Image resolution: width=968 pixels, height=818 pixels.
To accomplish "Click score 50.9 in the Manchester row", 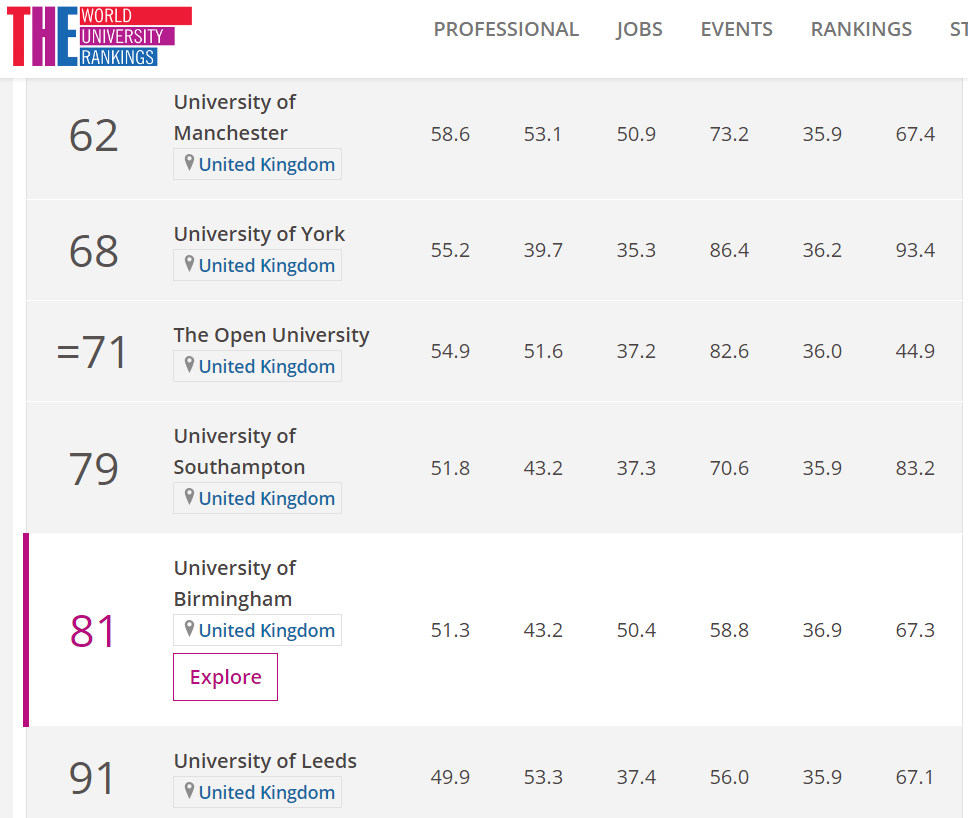I will click(x=636, y=134).
